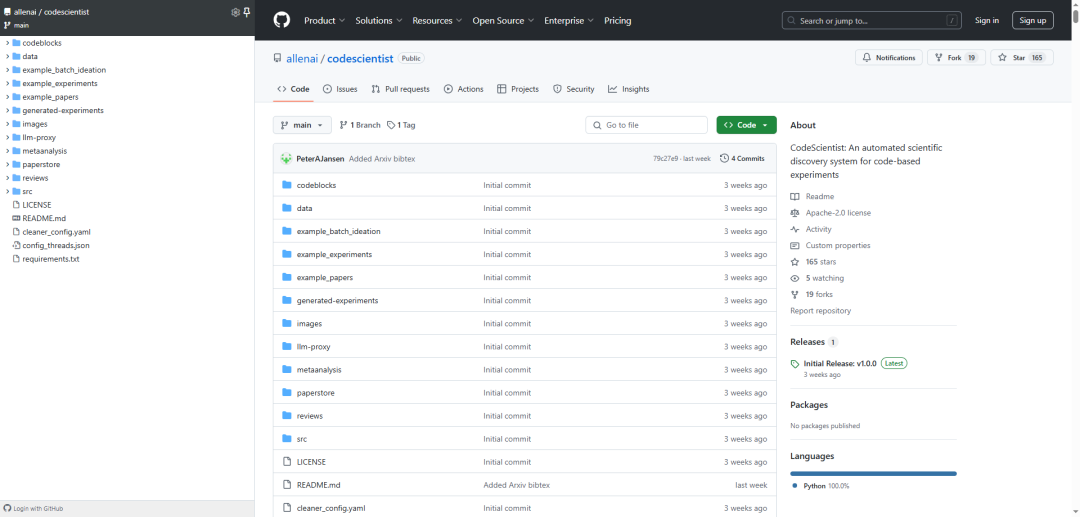Switch to the Insights tab
The image size is (1080, 517).
click(628, 89)
